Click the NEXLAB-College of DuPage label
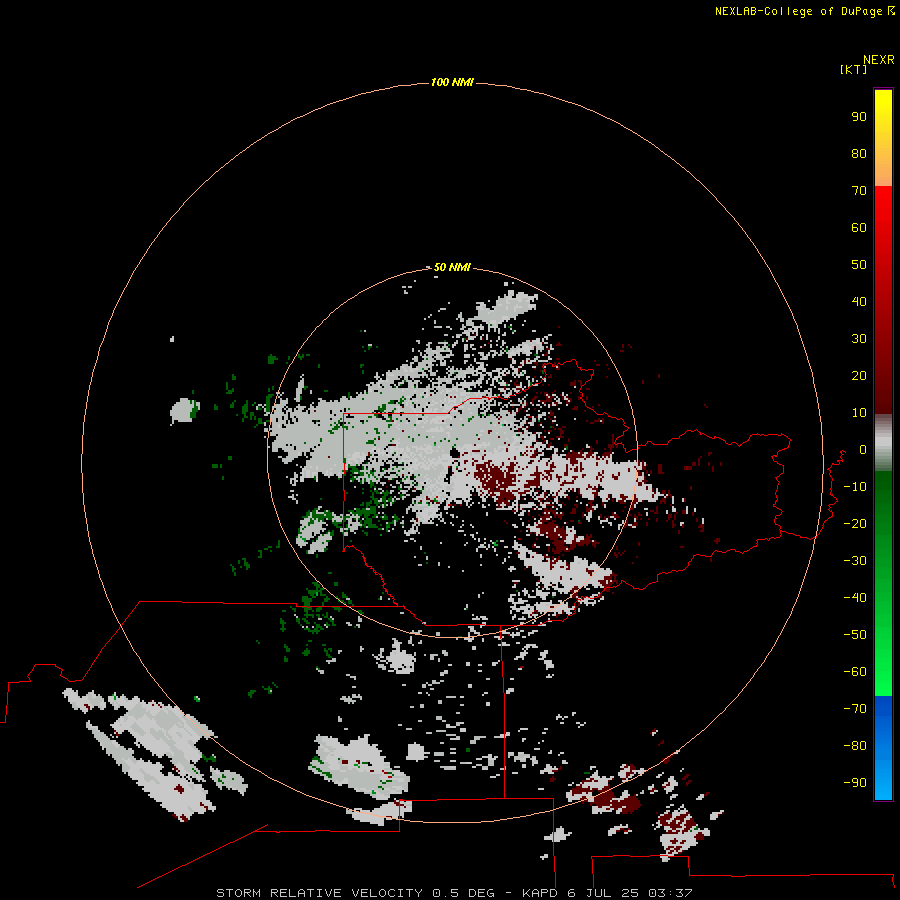Image resolution: width=900 pixels, height=900 pixels. pyautogui.click(x=804, y=11)
